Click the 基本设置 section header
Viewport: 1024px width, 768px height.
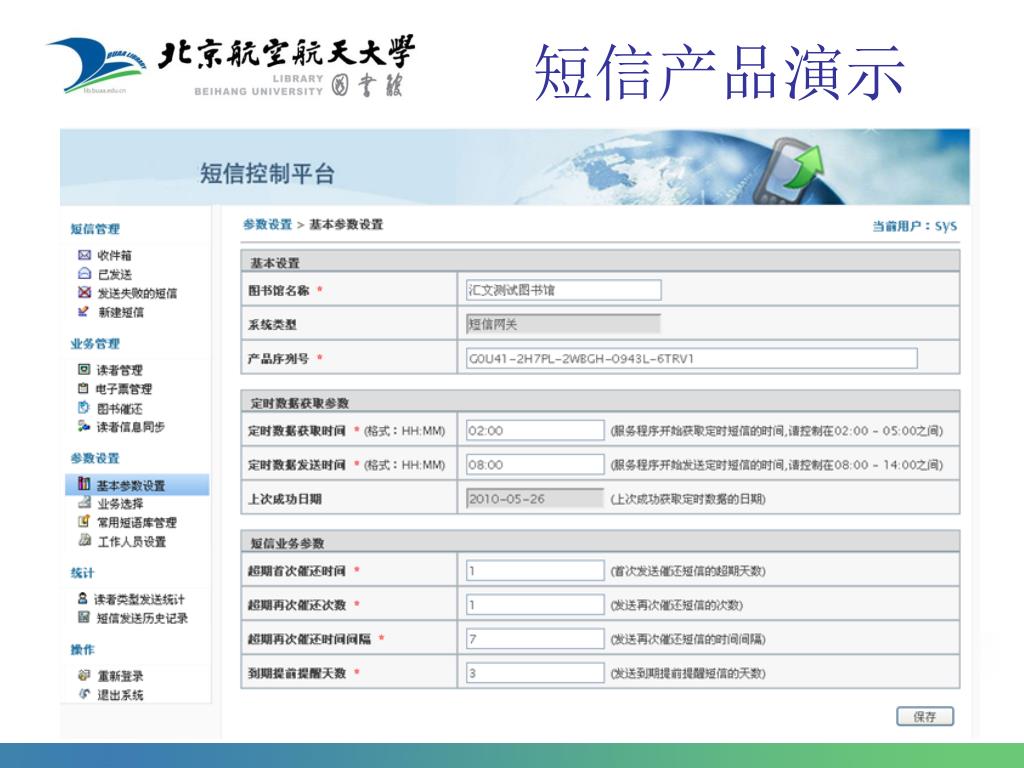coord(600,262)
